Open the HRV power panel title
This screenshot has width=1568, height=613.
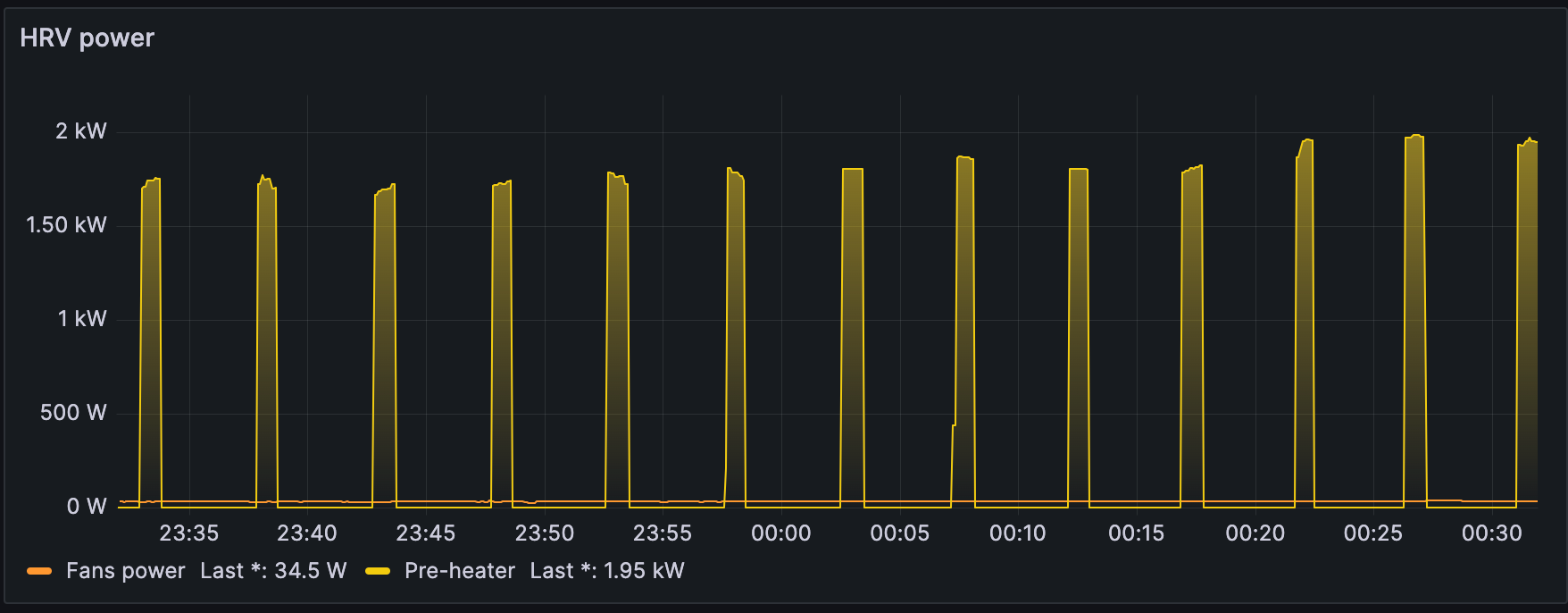point(87,38)
